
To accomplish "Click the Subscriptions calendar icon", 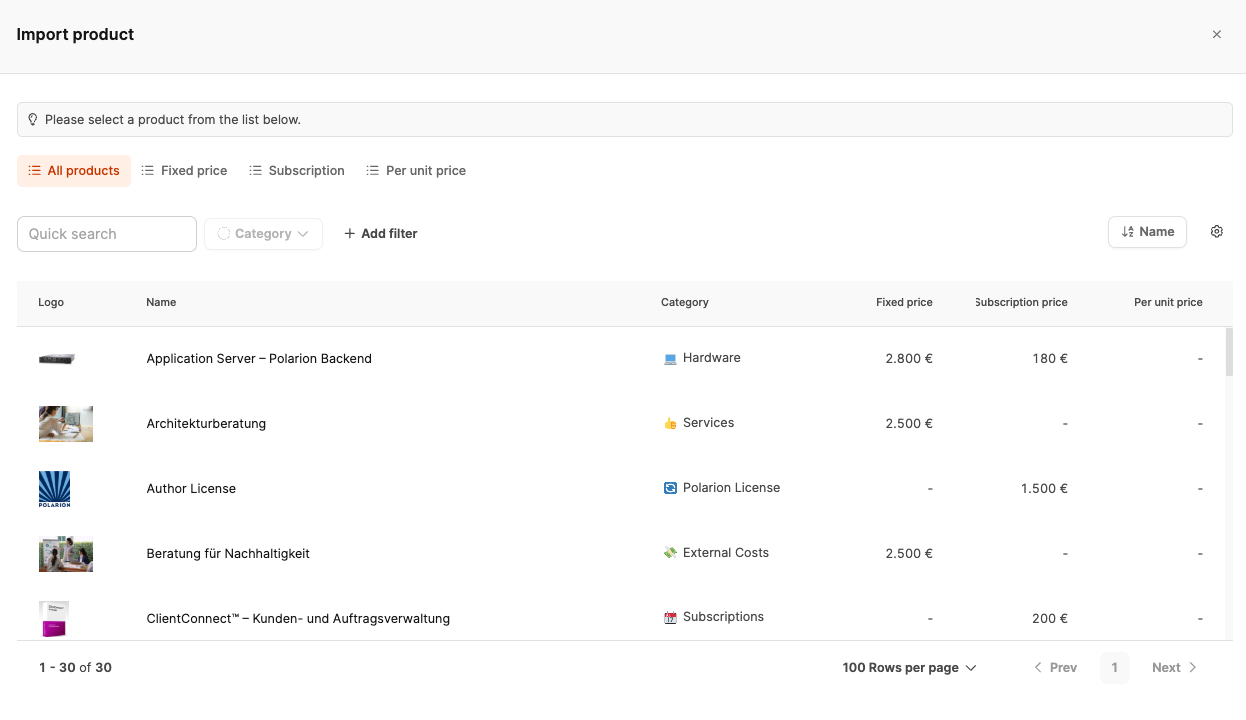I will 670,618.
